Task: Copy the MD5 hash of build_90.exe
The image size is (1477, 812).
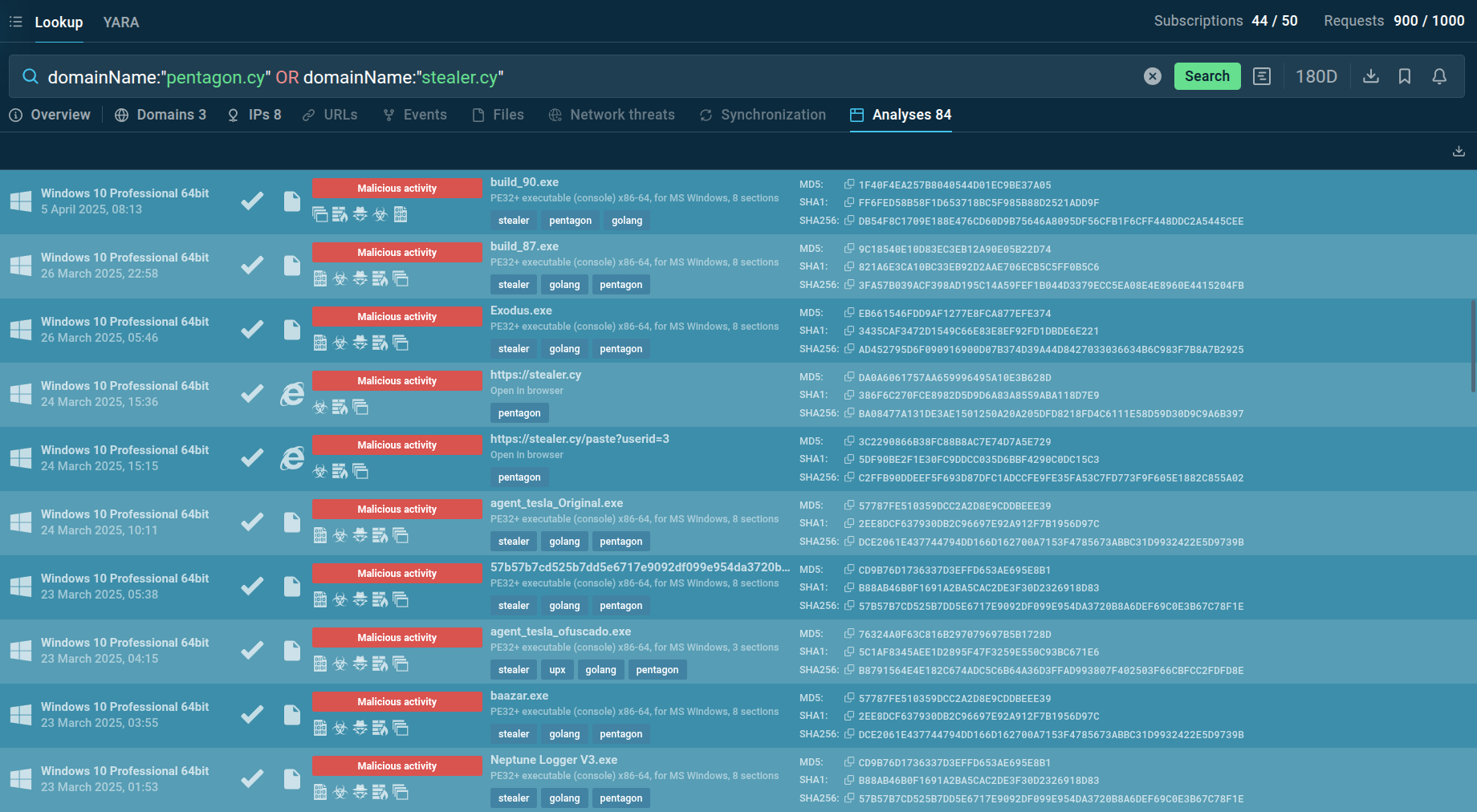Action: 848,185
